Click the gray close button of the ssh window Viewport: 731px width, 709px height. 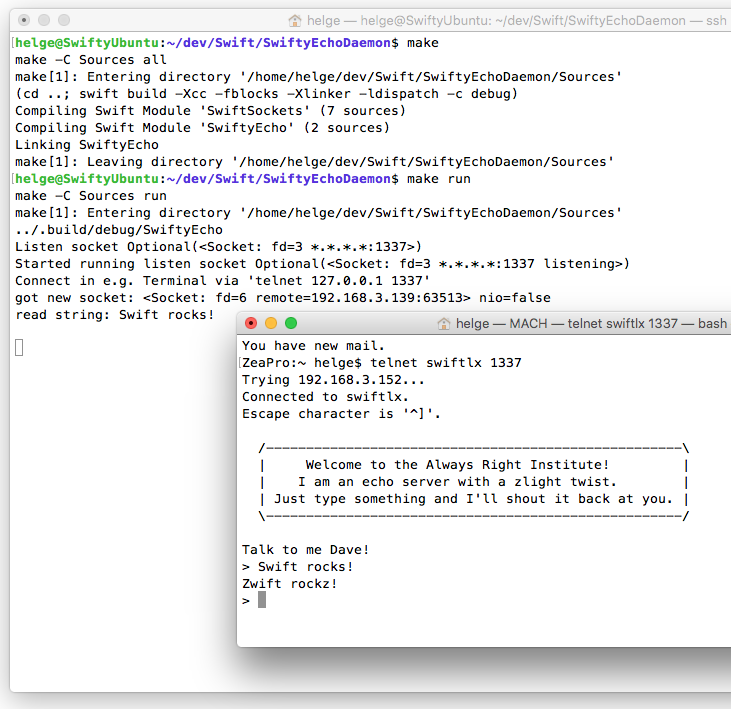tap(24, 20)
